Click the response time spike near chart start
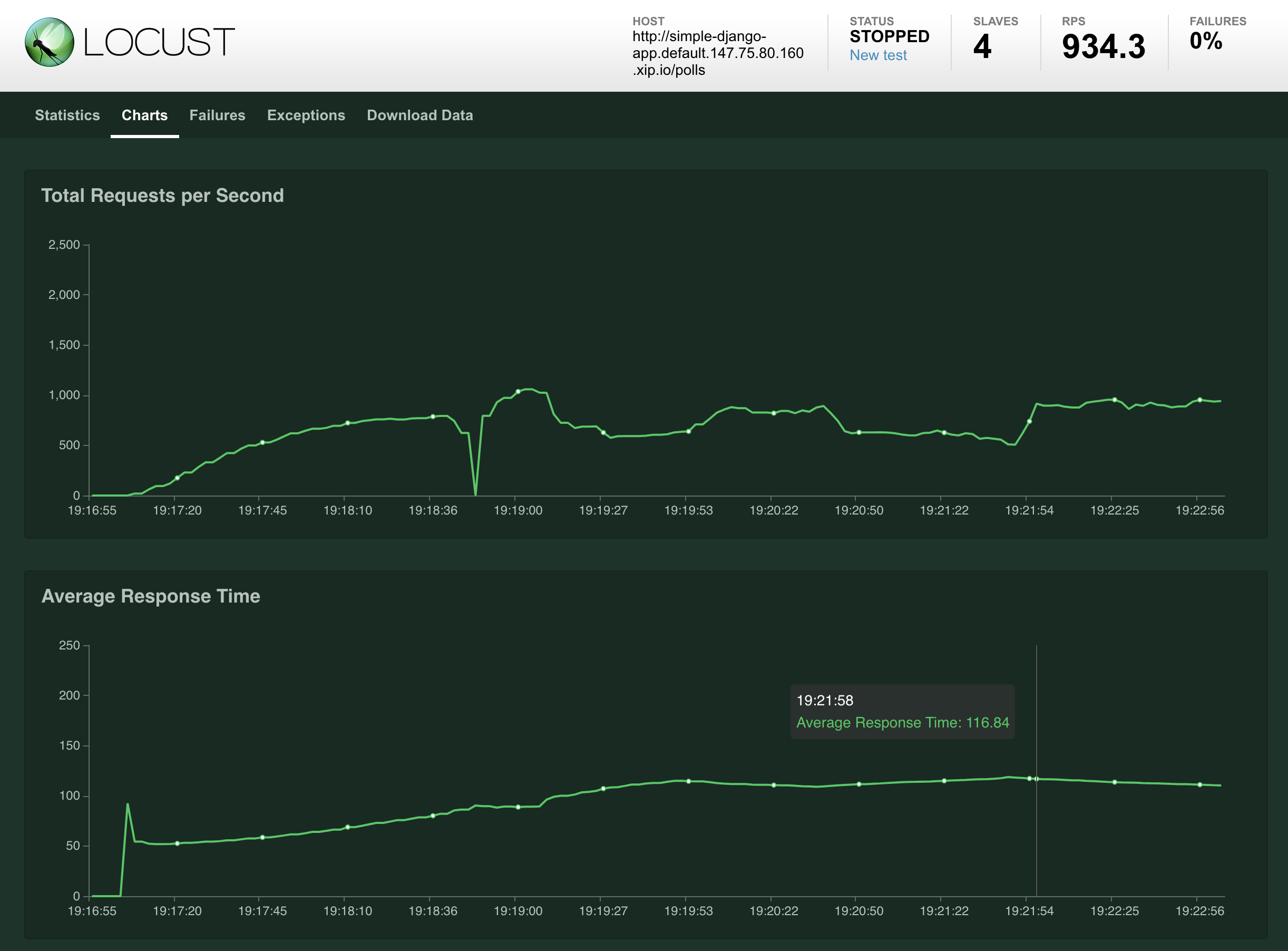Screen dimensions: 1288x951 pos(127,804)
